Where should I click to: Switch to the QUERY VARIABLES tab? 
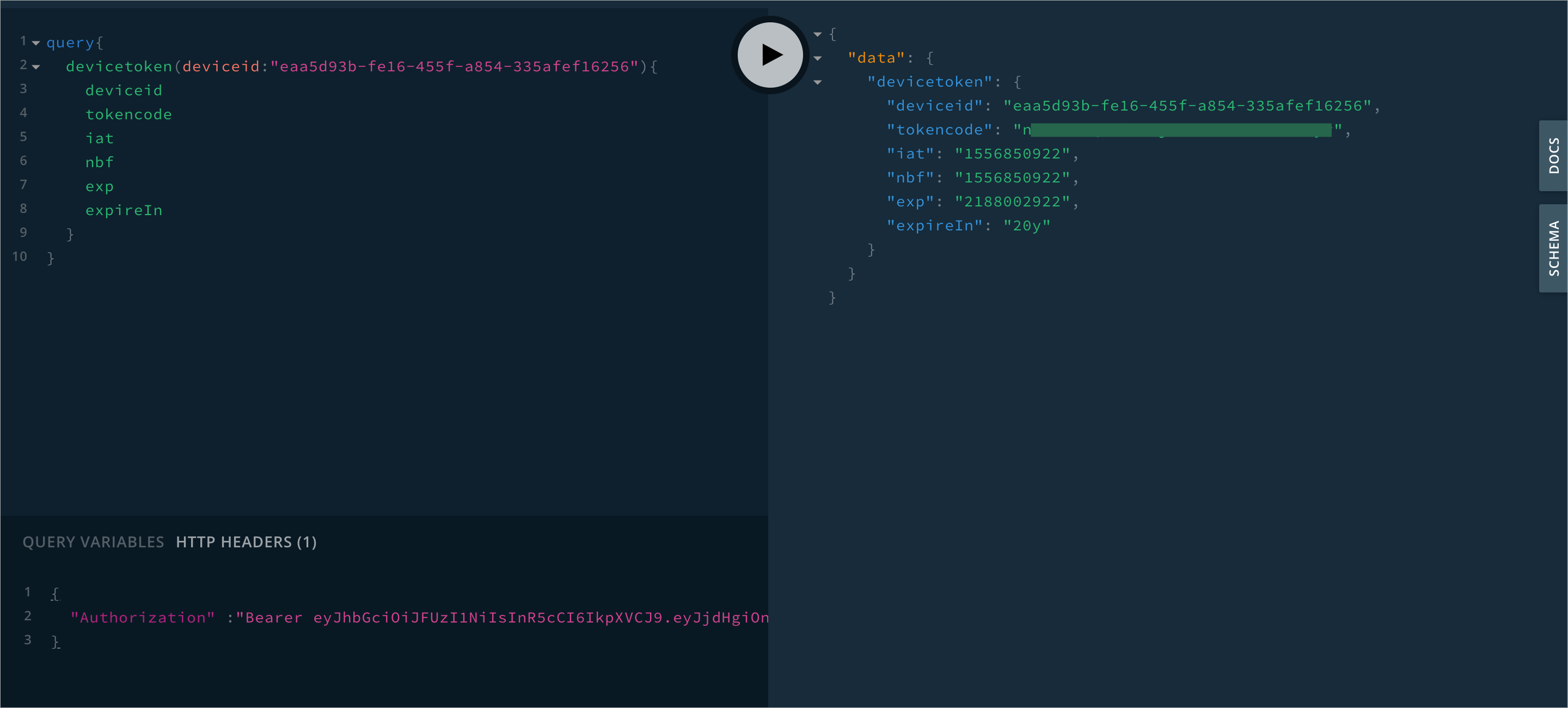(93, 542)
